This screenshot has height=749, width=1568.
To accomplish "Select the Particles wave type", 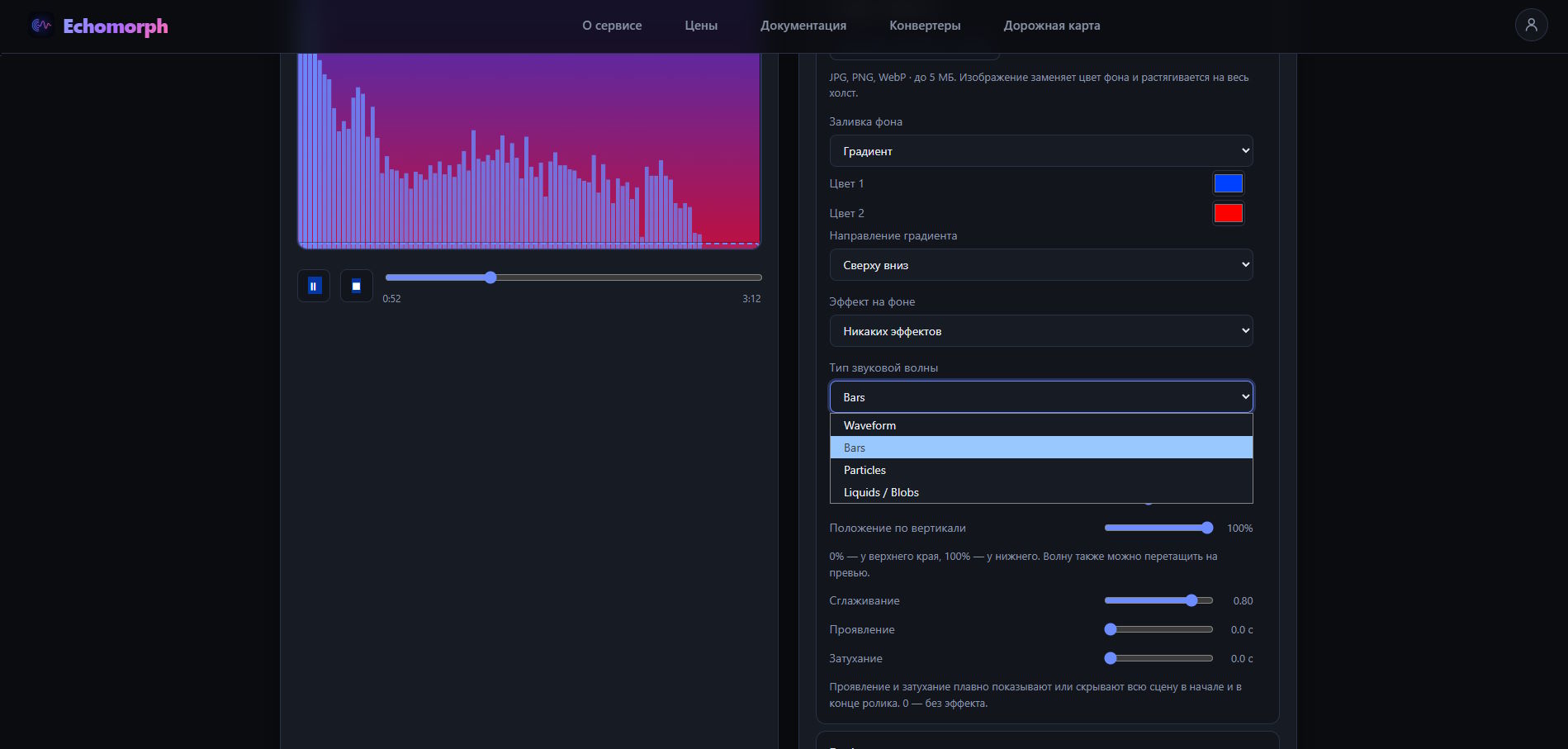I will (1041, 470).
